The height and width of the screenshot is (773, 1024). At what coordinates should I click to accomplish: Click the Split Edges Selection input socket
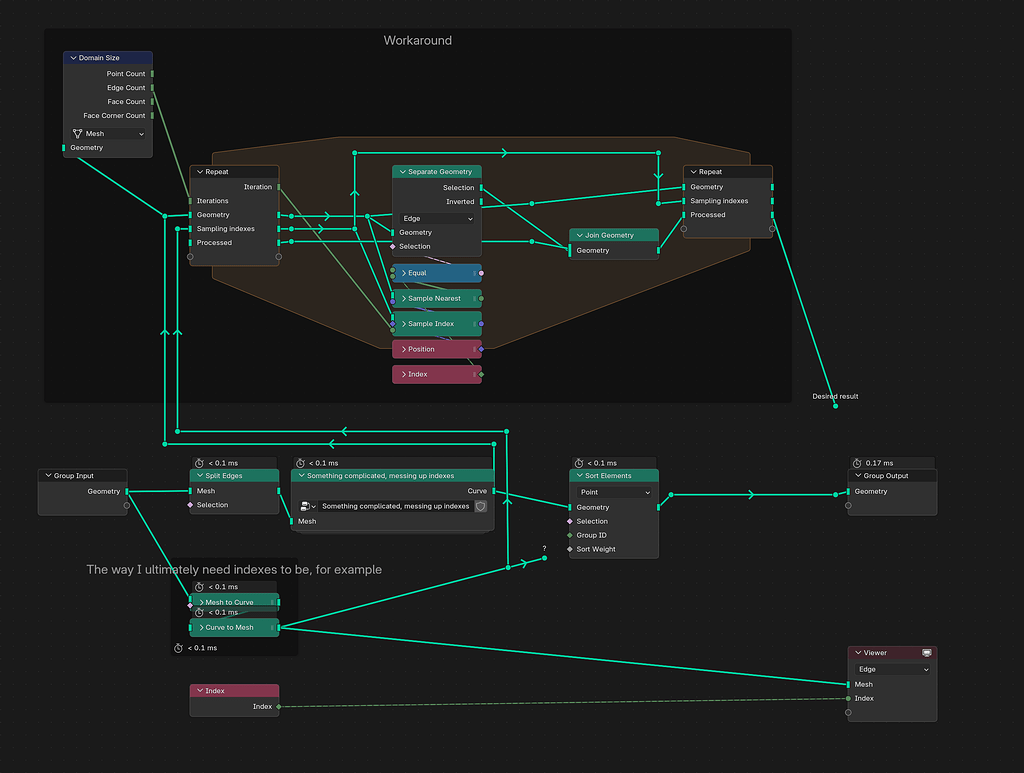coord(190,505)
